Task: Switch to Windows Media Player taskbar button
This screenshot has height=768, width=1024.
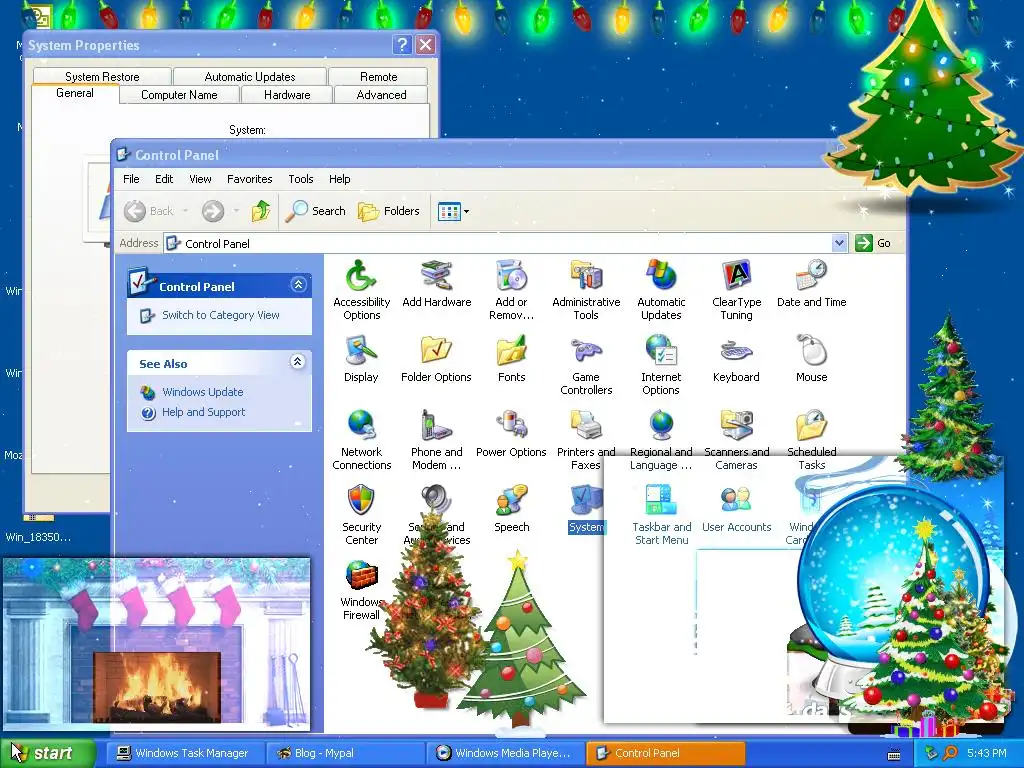Action: point(505,753)
